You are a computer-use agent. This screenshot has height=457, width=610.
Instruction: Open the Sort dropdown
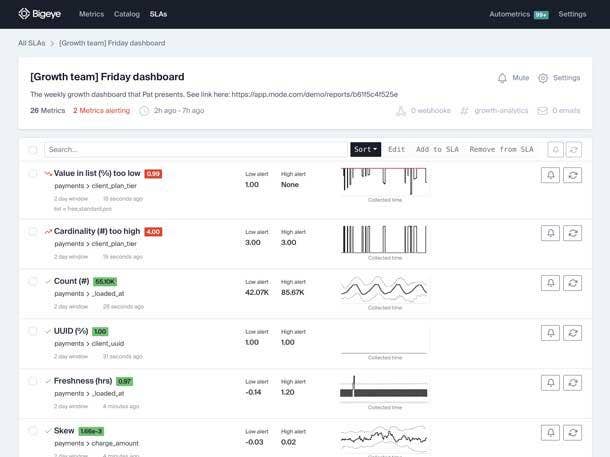(x=365, y=149)
